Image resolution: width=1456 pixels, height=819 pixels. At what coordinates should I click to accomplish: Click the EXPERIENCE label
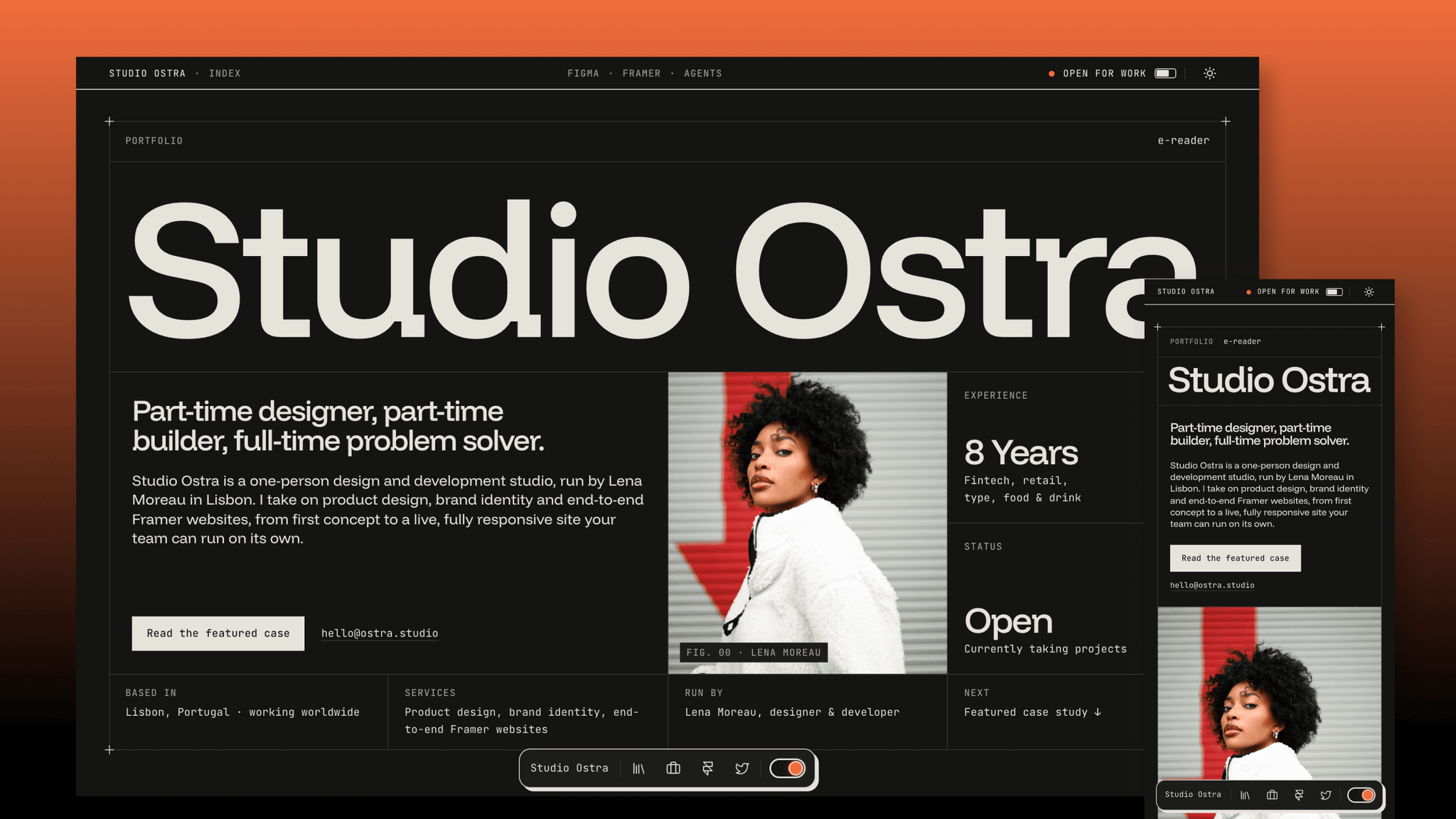pyautogui.click(x=996, y=395)
